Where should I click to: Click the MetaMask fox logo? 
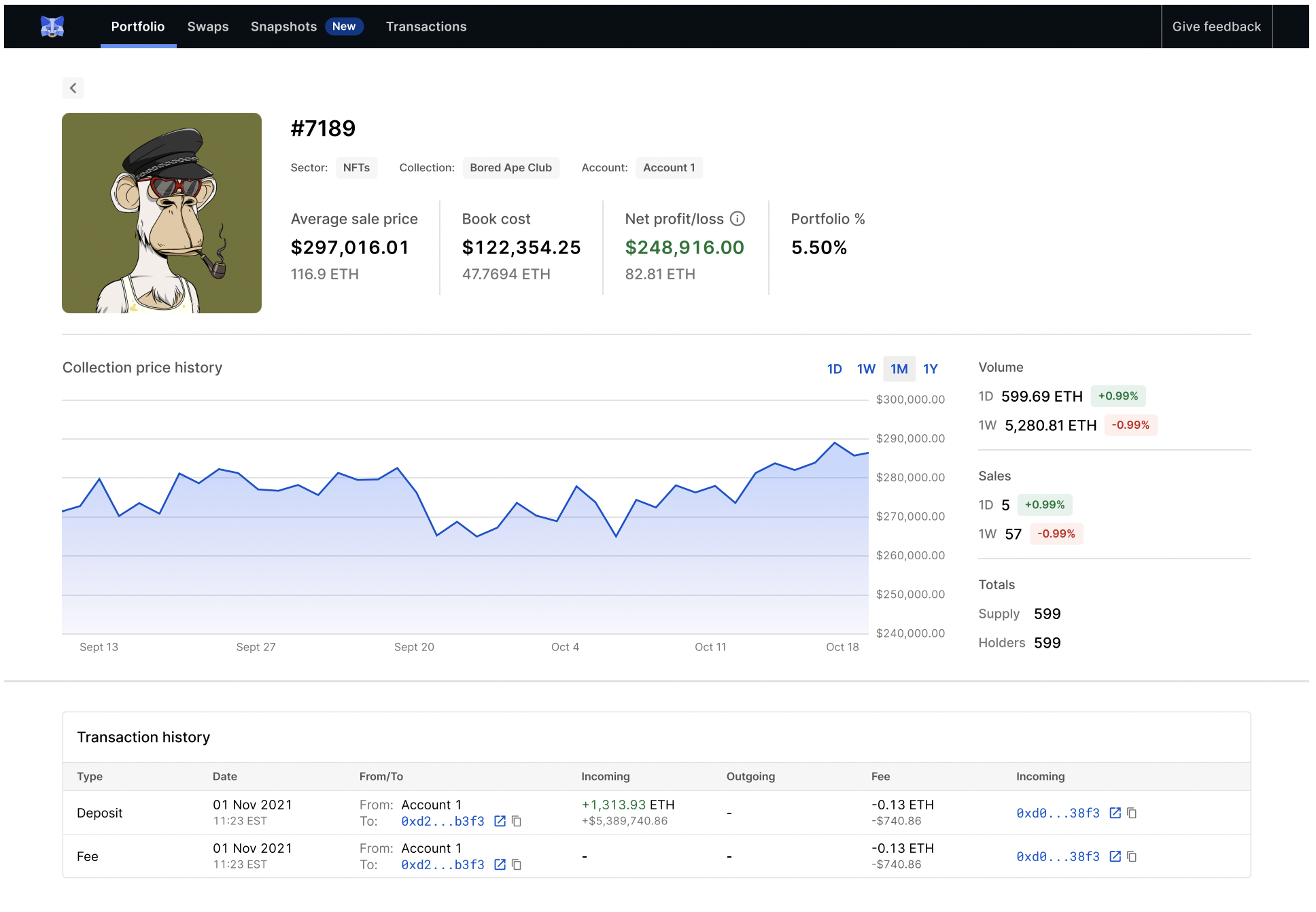52,27
